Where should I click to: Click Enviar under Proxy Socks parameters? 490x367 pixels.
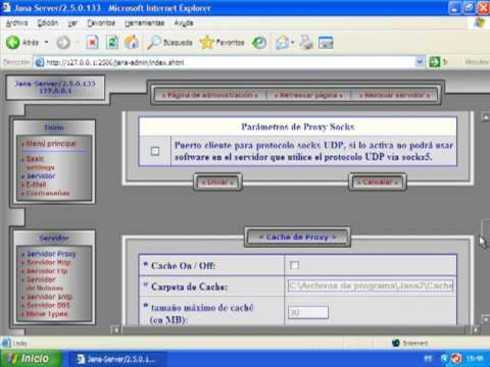(x=218, y=182)
